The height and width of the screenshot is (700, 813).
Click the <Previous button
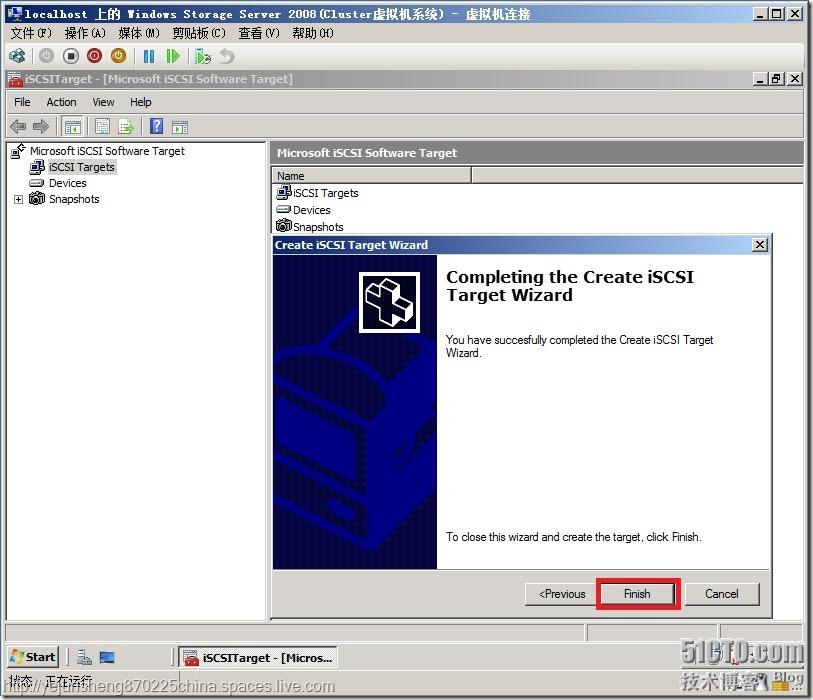point(562,594)
